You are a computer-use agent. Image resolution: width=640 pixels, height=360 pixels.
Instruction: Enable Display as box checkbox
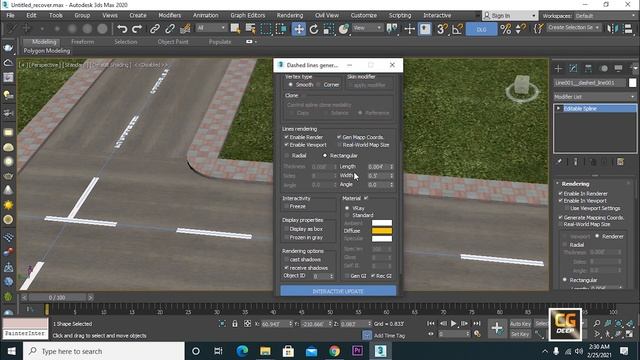286,229
